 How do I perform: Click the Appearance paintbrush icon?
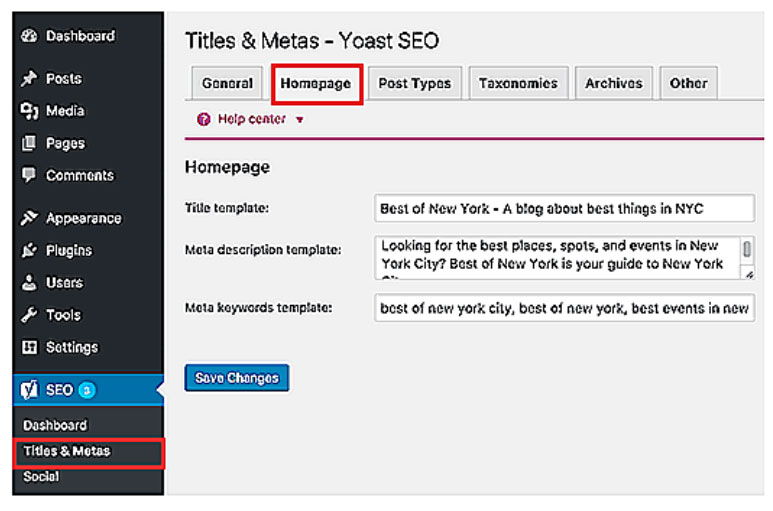point(29,218)
